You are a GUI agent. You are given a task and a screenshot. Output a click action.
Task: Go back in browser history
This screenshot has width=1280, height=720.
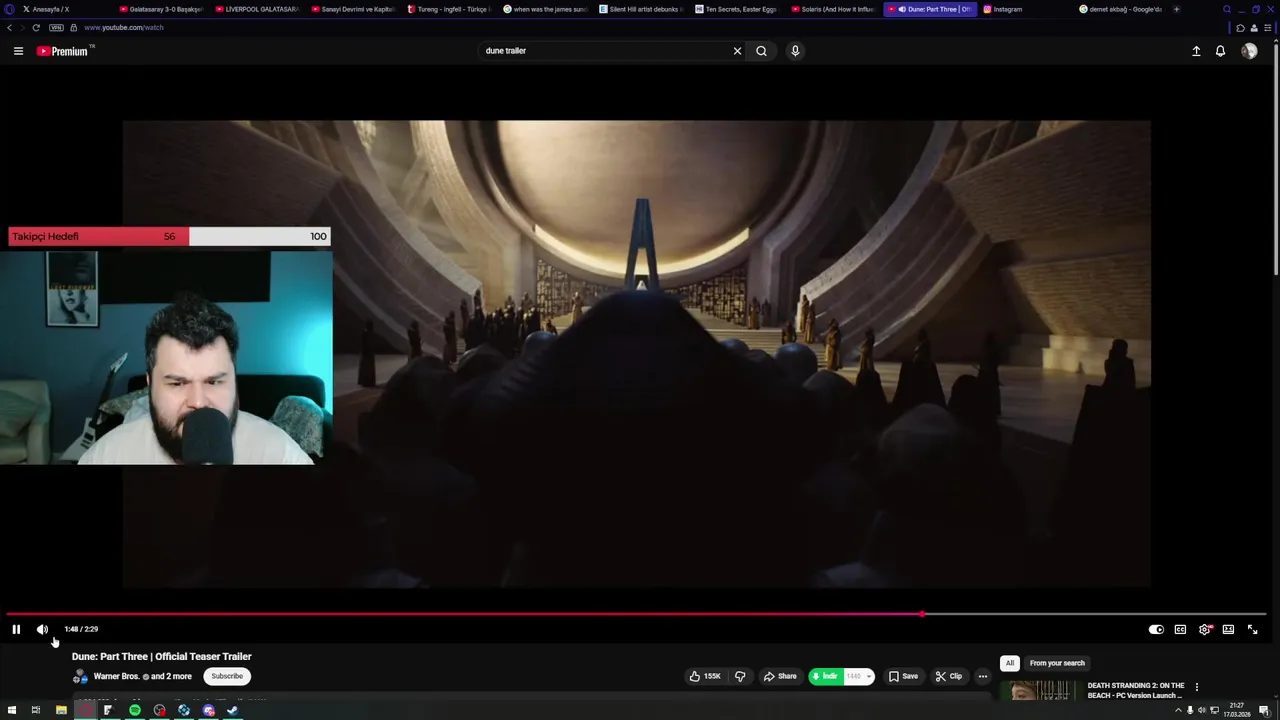click(10, 28)
